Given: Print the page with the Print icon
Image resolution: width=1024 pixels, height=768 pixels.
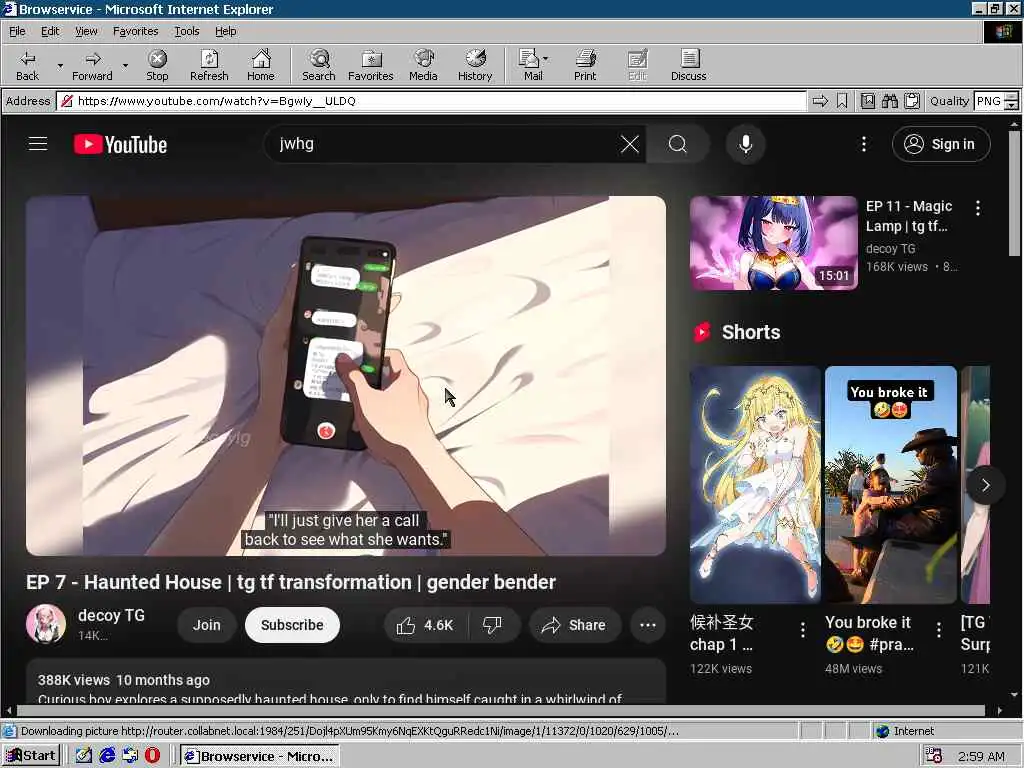Looking at the screenshot, I should coord(585,65).
